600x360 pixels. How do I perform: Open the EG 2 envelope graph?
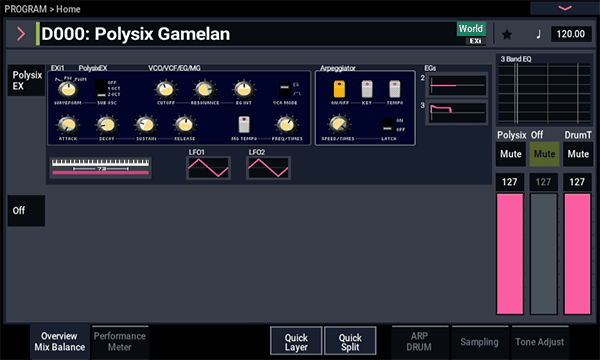pyautogui.click(x=458, y=85)
